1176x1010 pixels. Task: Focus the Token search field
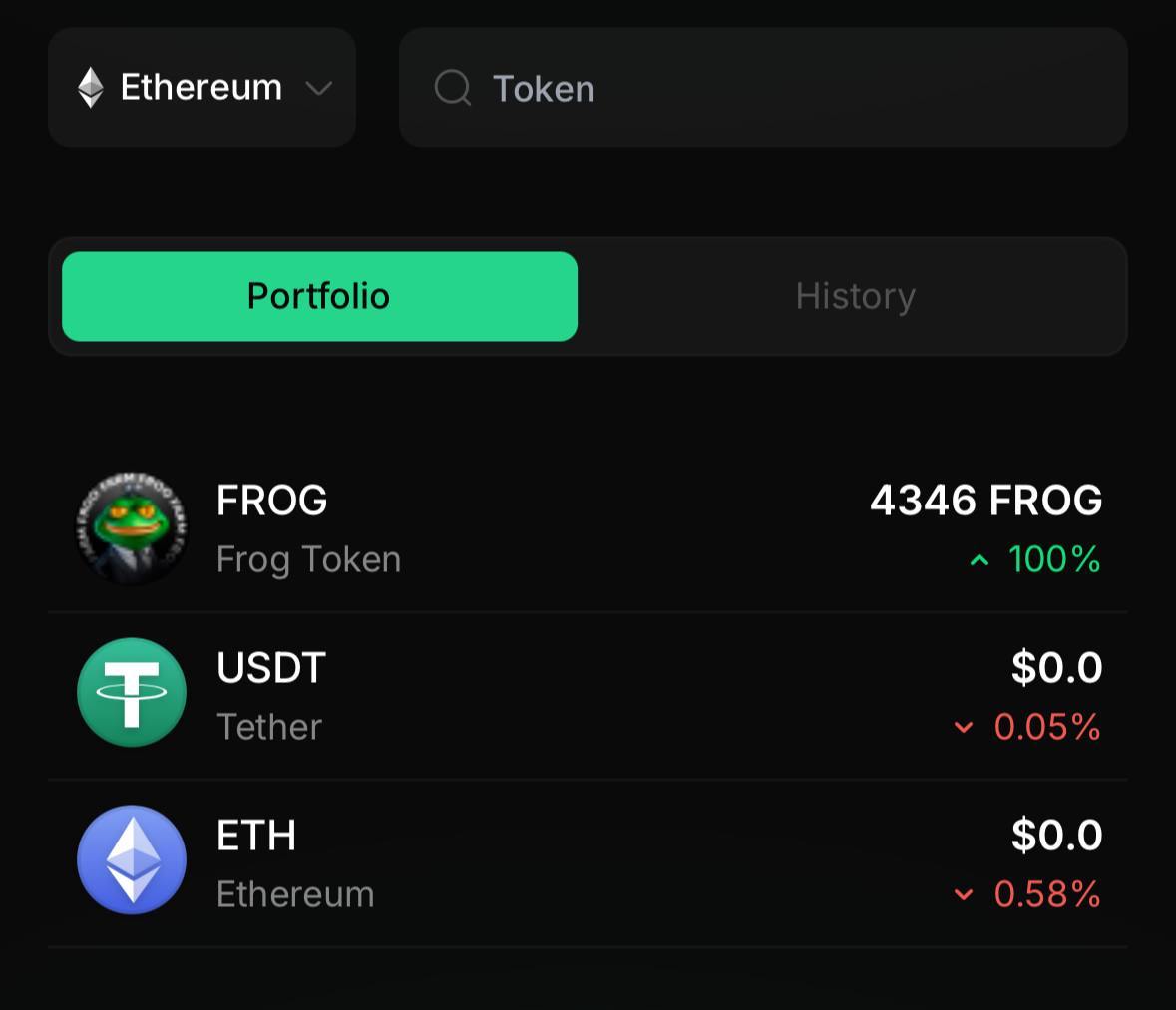coord(763,87)
